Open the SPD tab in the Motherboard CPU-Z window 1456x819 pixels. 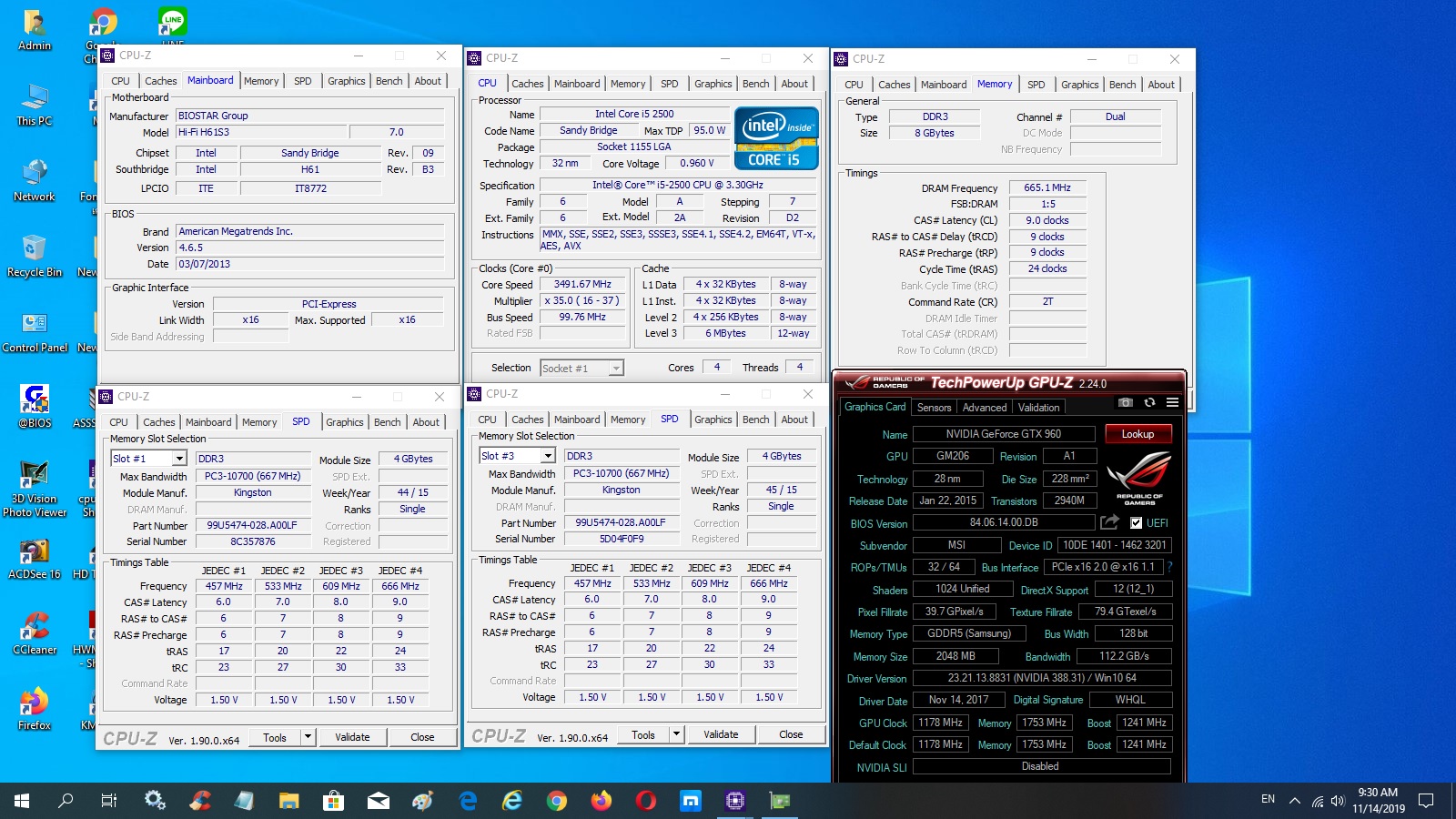coord(303,81)
